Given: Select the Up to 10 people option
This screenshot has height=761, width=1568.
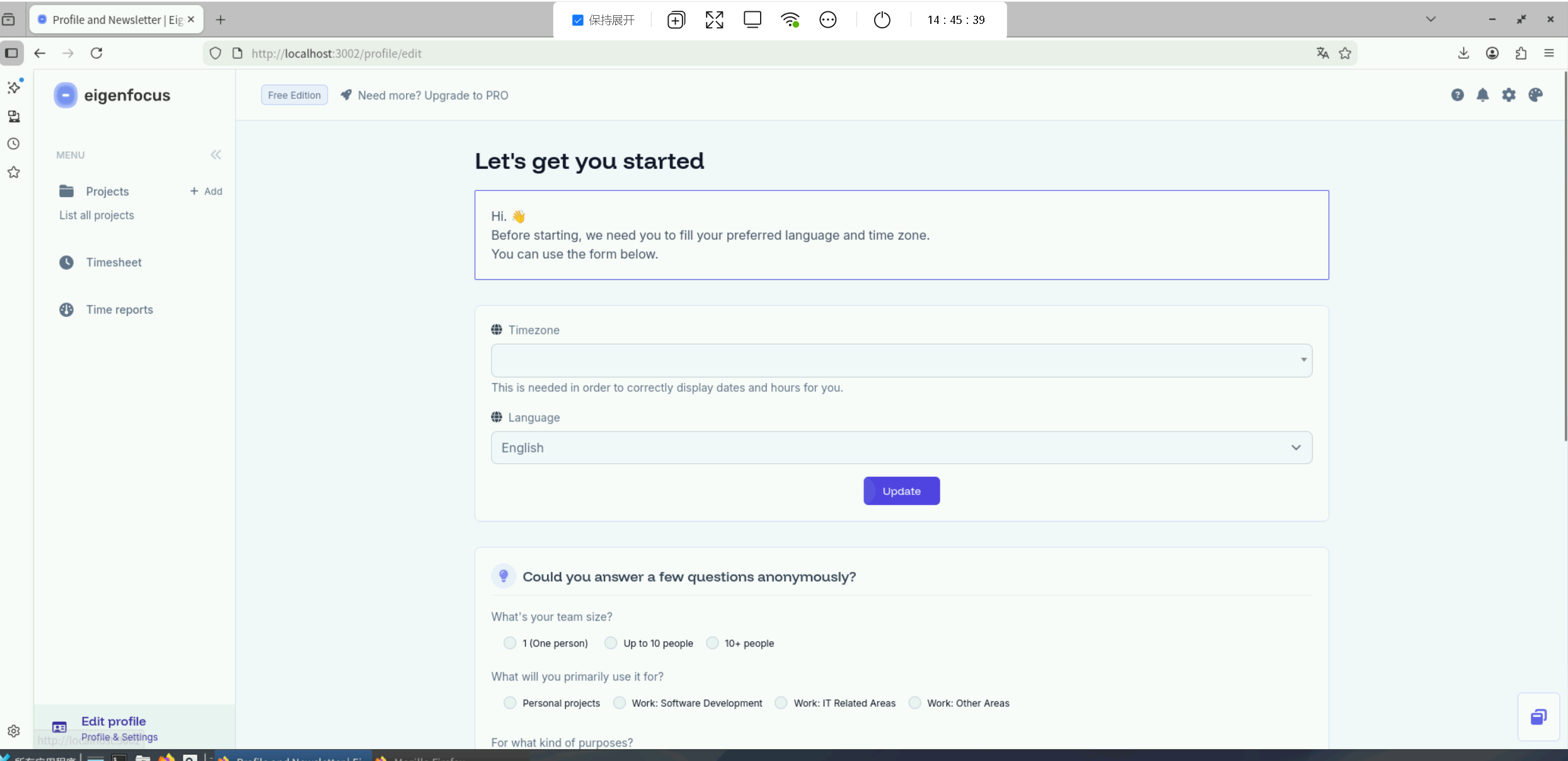Looking at the screenshot, I should pyautogui.click(x=611, y=643).
